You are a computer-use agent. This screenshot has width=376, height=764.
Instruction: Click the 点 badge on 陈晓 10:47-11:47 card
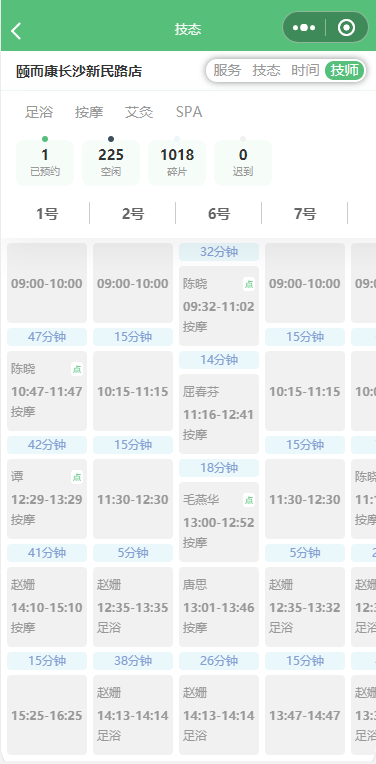coord(77,369)
